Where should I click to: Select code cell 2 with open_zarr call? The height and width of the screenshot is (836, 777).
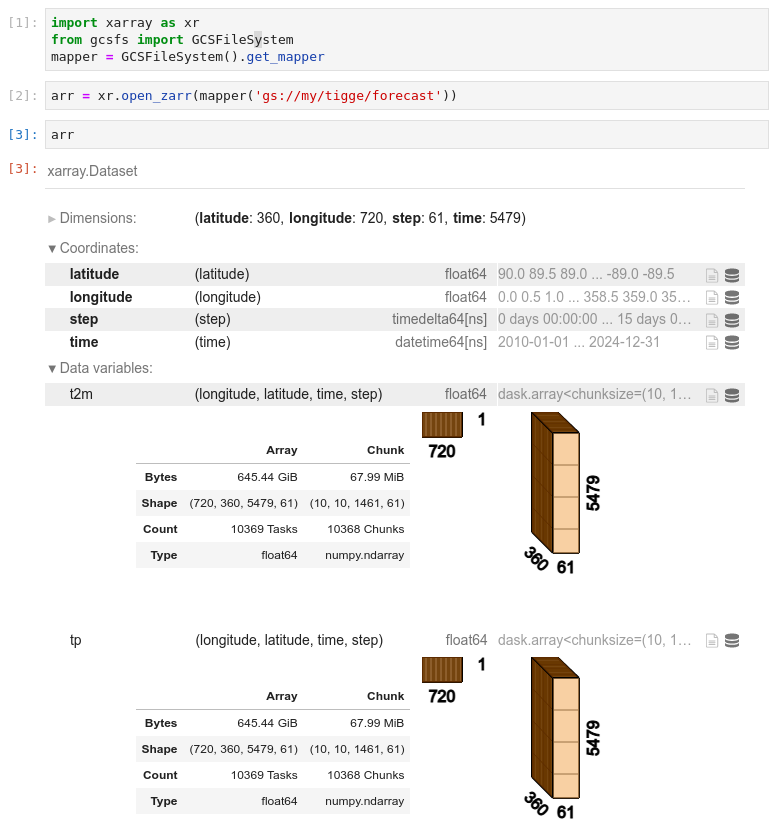tap(406, 95)
